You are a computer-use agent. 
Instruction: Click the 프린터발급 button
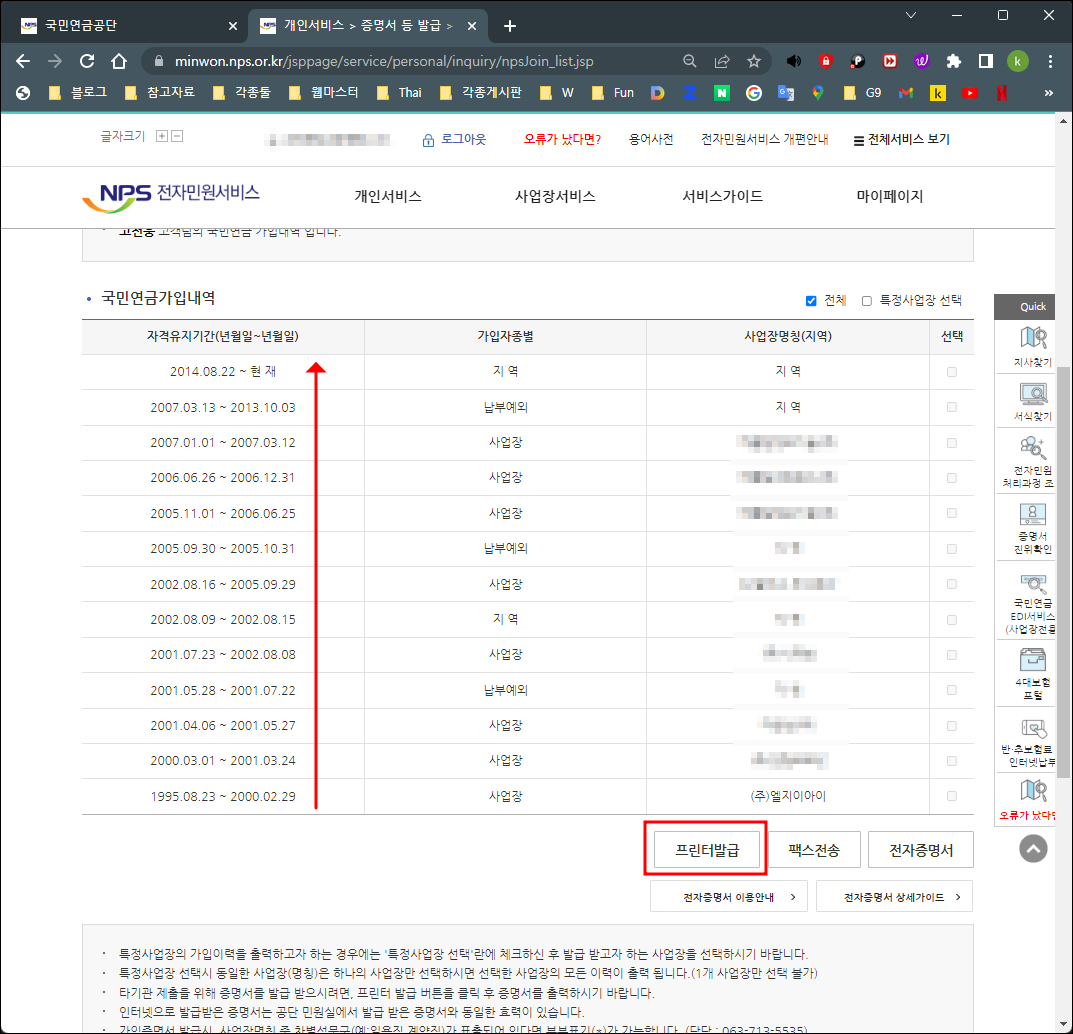click(706, 849)
